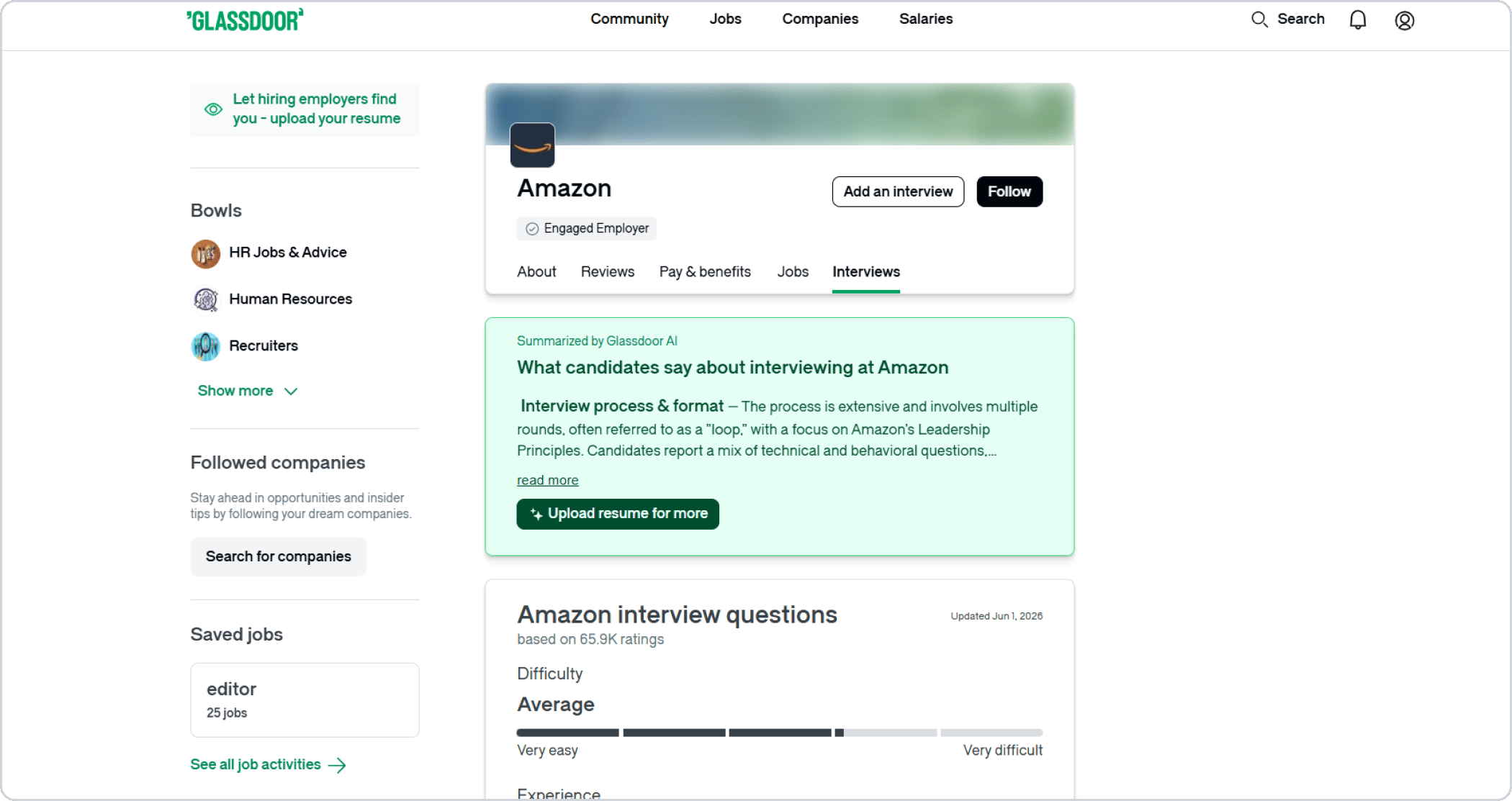Click the Human Resources bowl icon
Image resolution: width=1512 pixels, height=801 pixels.
[206, 299]
